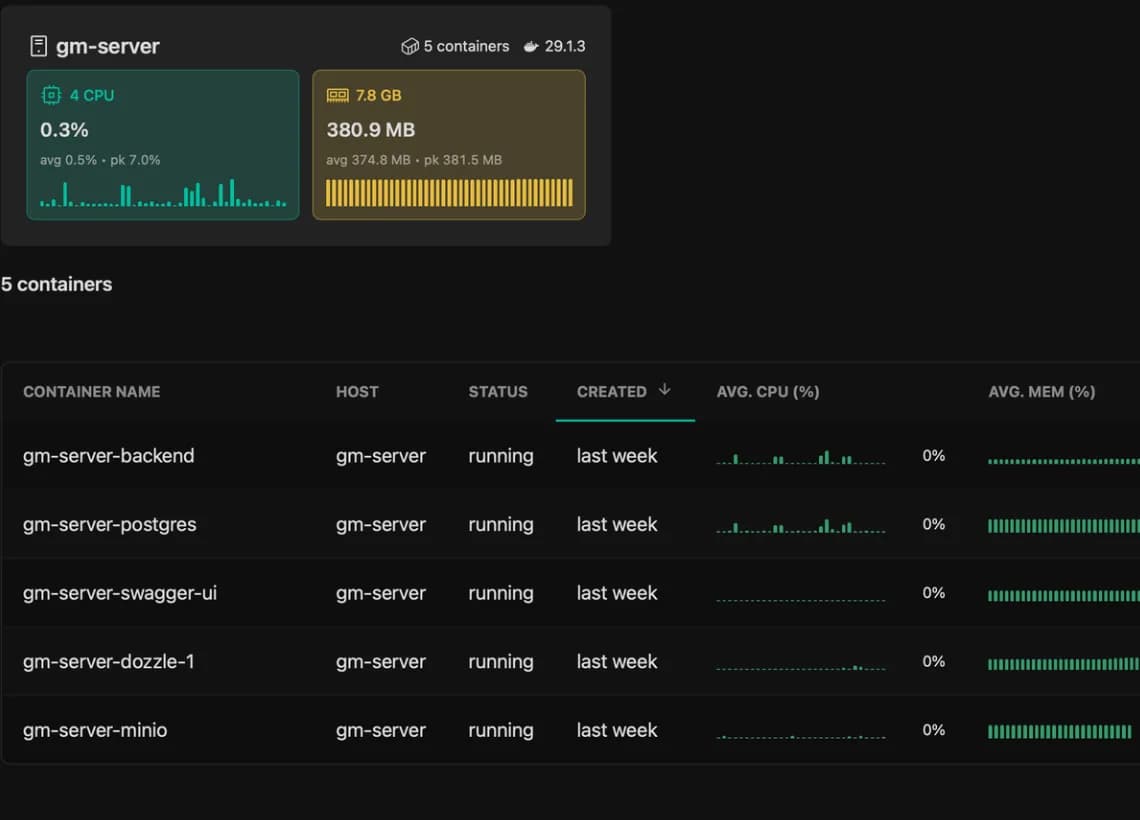Click avg 374.8 MB pk 381.5 MB text
This screenshot has width=1140, height=820.
tap(414, 160)
